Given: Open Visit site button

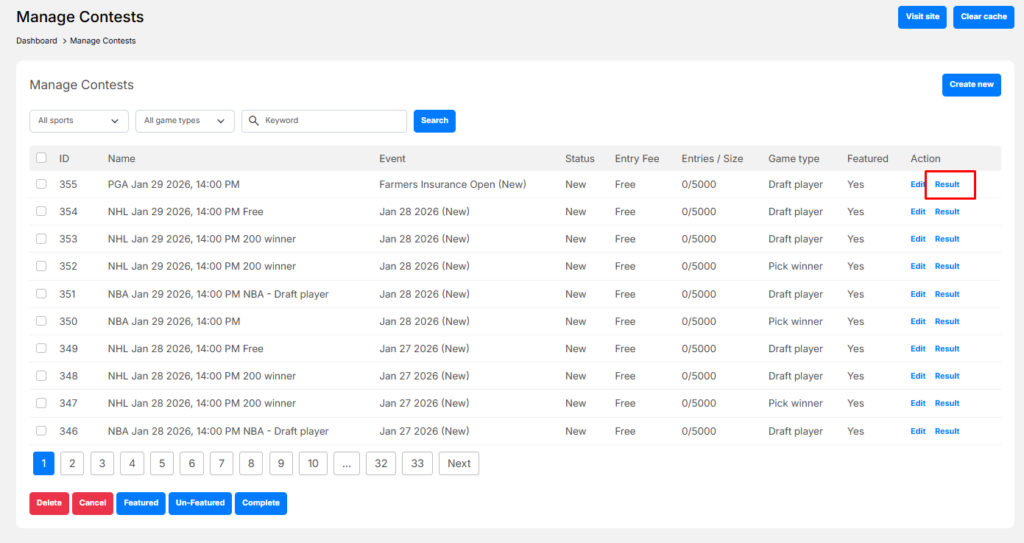Looking at the screenshot, I should (922, 17).
